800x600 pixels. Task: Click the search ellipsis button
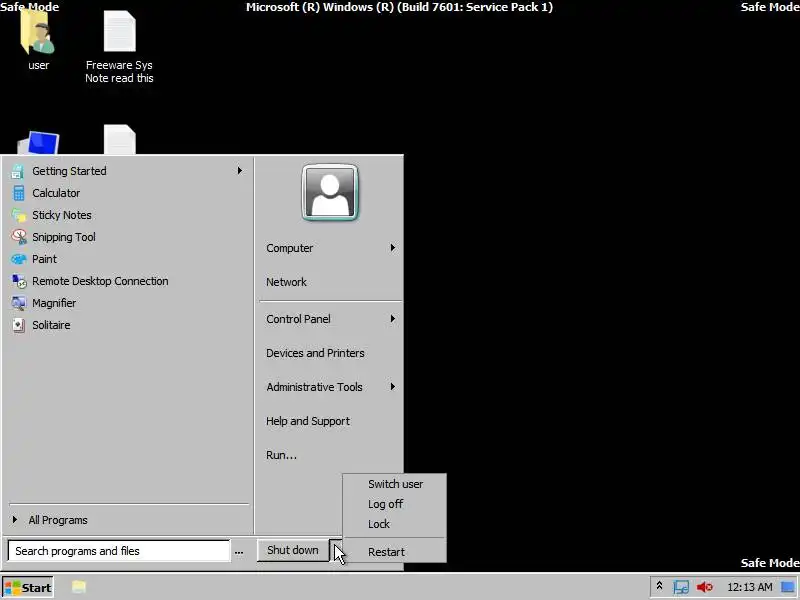click(239, 552)
